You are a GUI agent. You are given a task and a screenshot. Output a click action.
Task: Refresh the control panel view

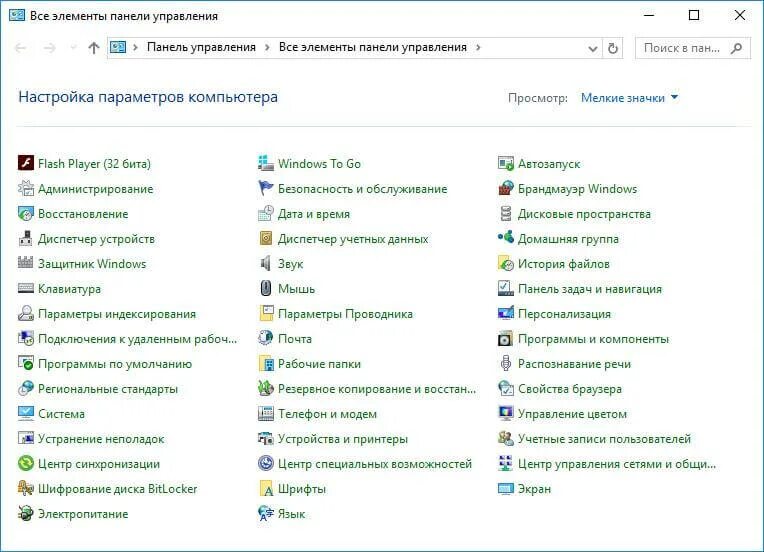[613, 48]
